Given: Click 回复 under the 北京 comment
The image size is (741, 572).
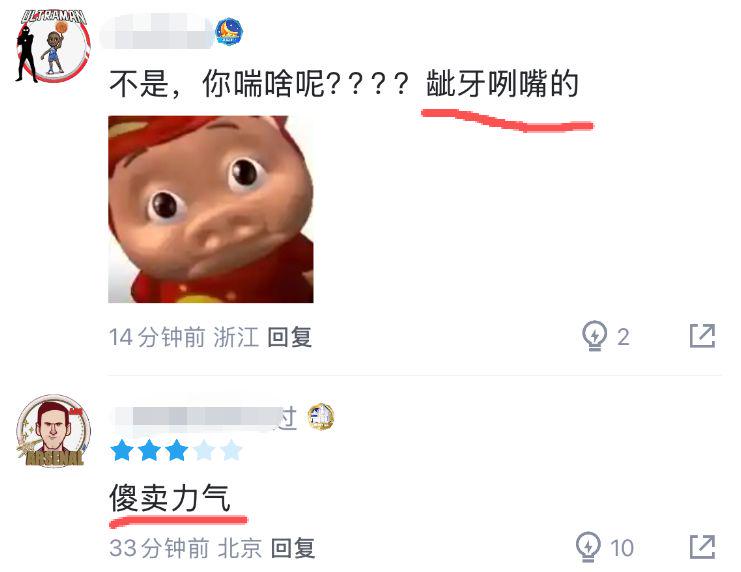Looking at the screenshot, I should 293,548.
